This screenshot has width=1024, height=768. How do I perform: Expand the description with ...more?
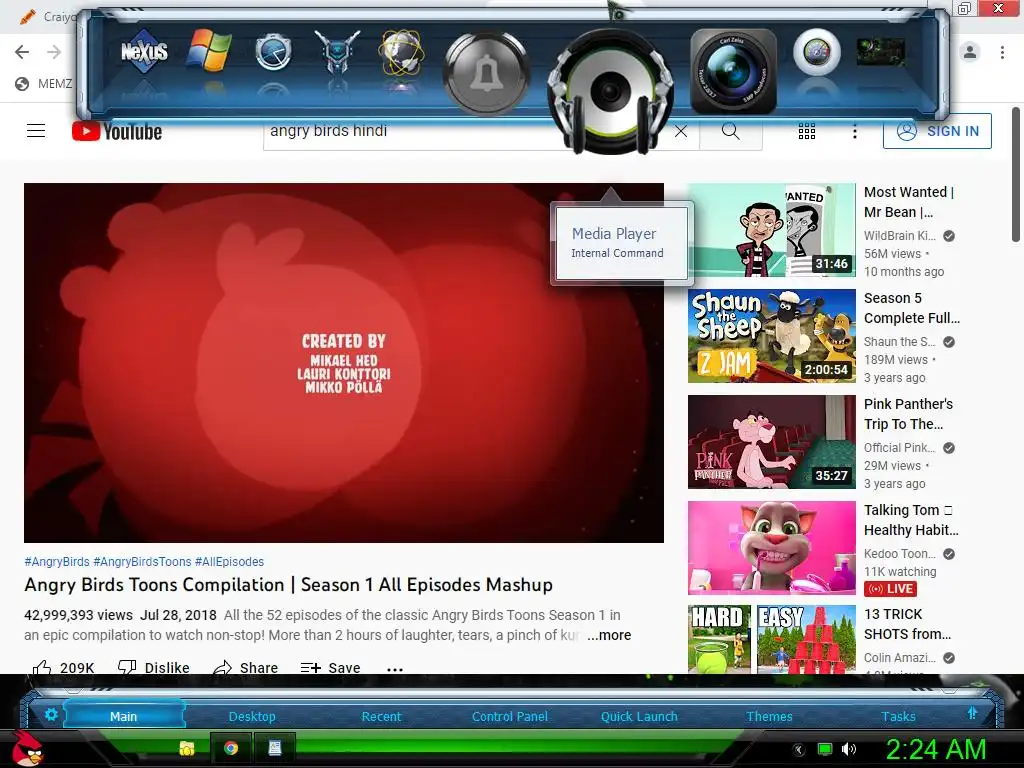pyautogui.click(x=609, y=635)
